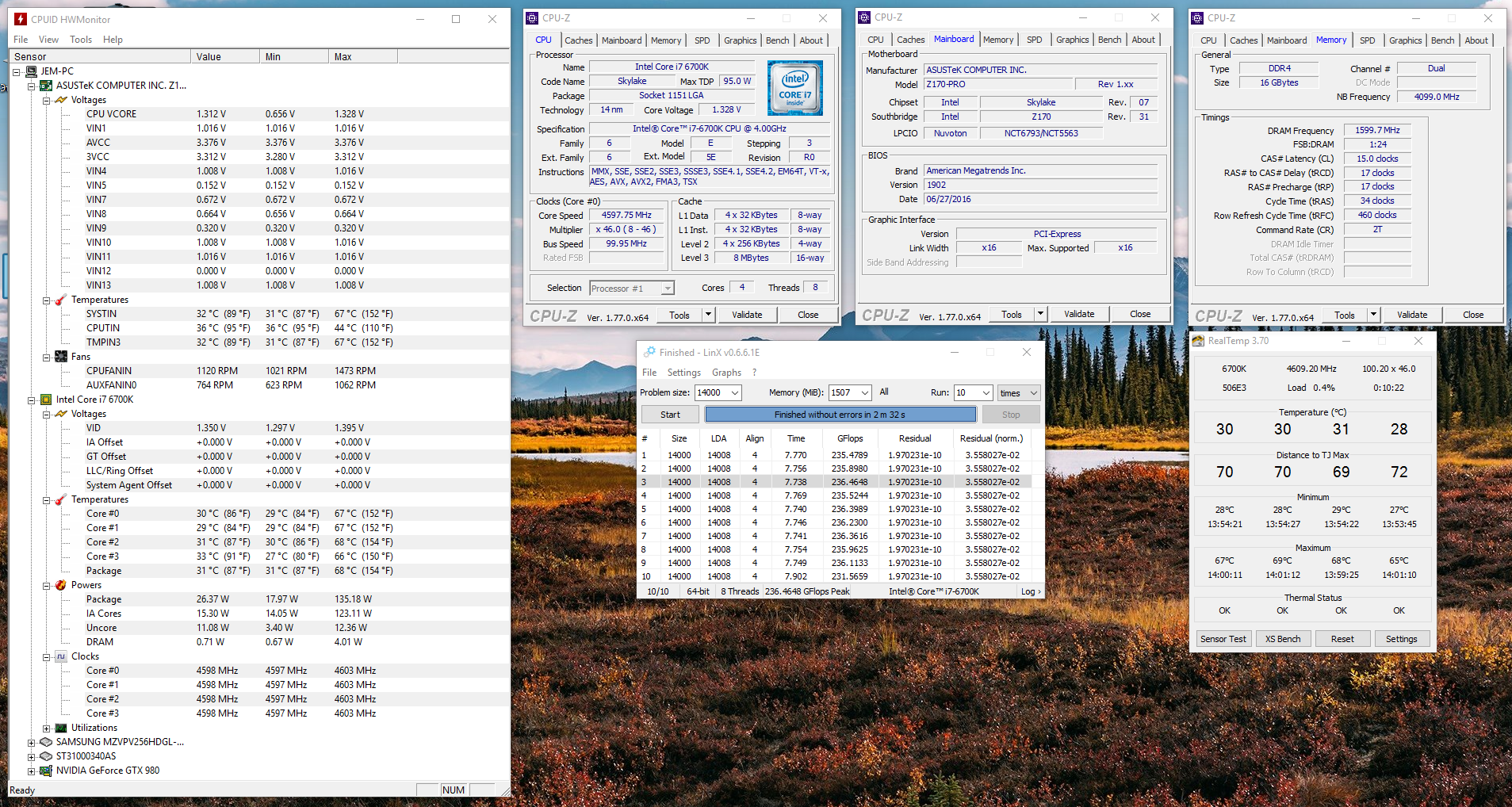Click the Voltages icon under Intel Core i7 6700K
Viewport: 1512px width, 807px height.
point(61,414)
